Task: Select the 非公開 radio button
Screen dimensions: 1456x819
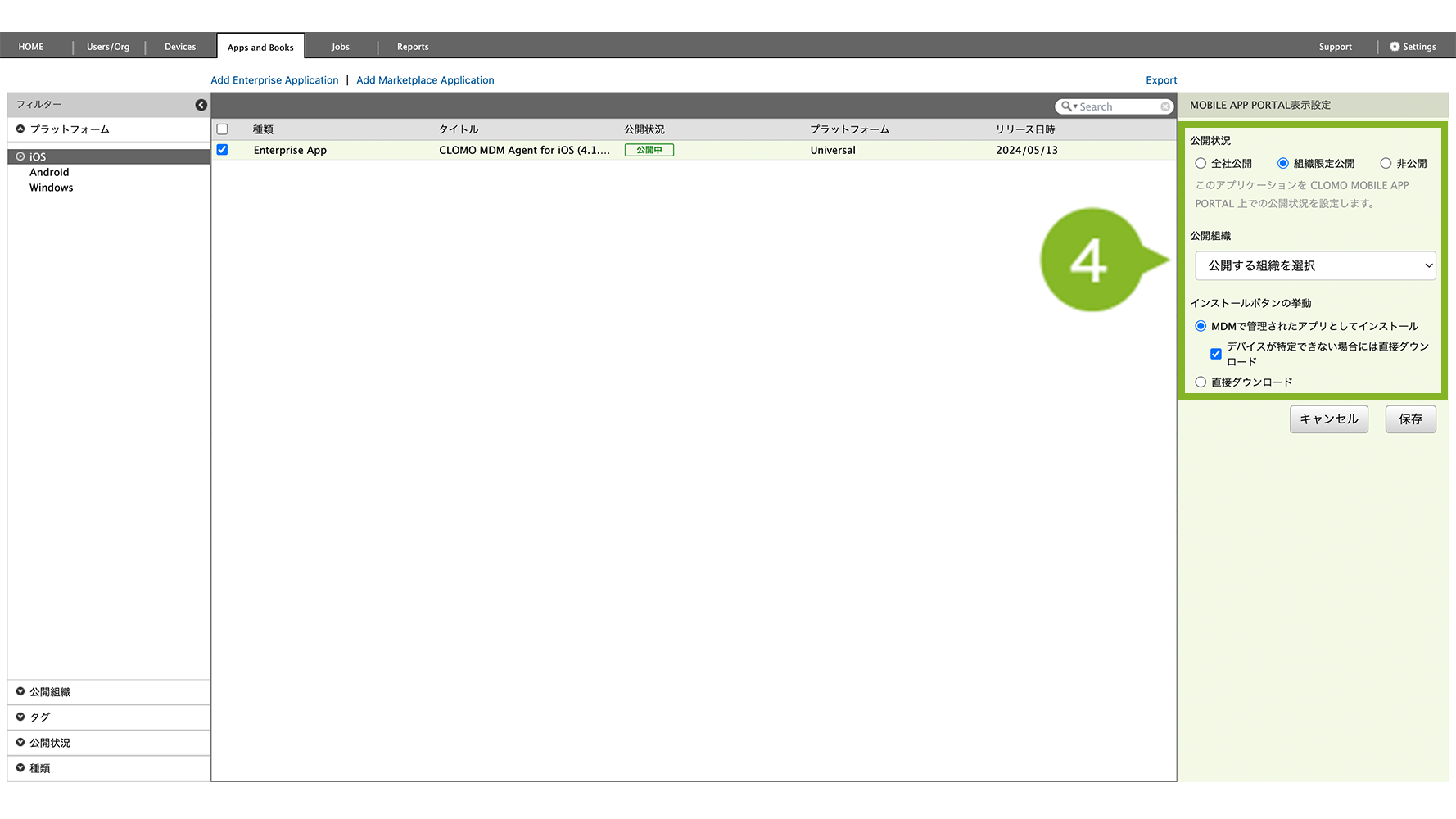Action: pos(1386,164)
